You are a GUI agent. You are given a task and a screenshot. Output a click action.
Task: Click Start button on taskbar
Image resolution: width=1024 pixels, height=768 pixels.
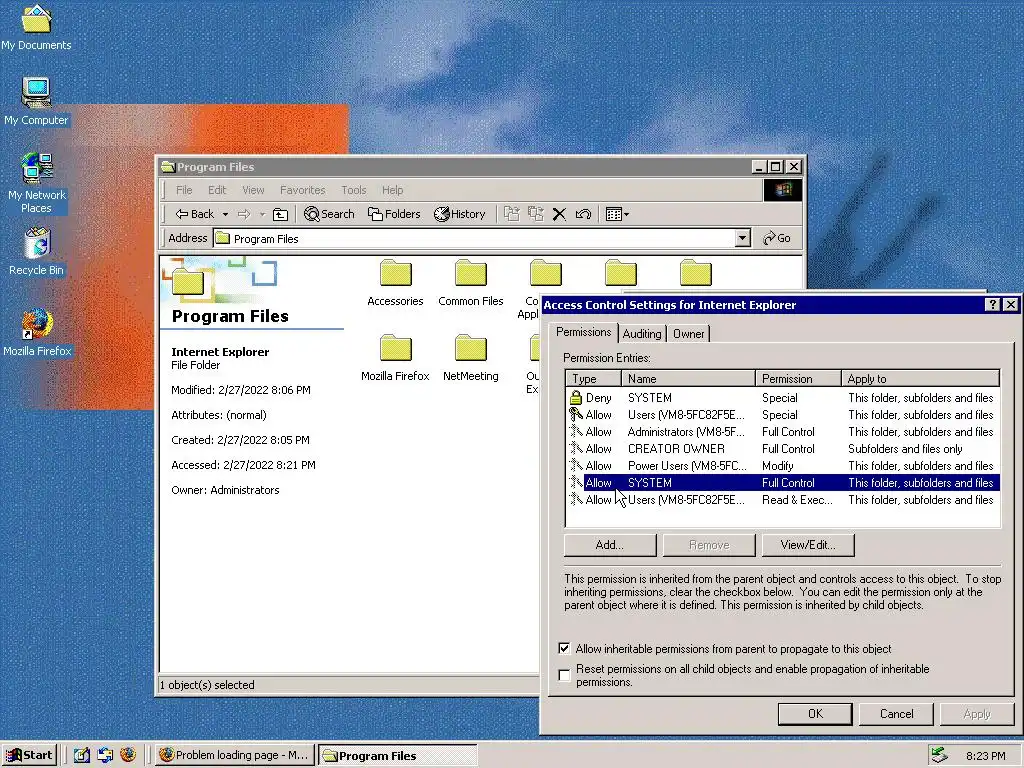tap(29, 755)
